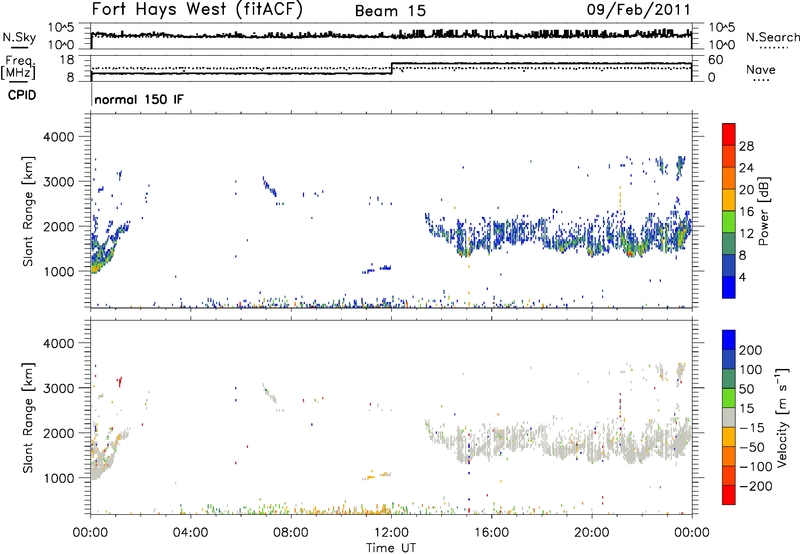
Task: Click the "Beam 15" label
Action: point(390,11)
